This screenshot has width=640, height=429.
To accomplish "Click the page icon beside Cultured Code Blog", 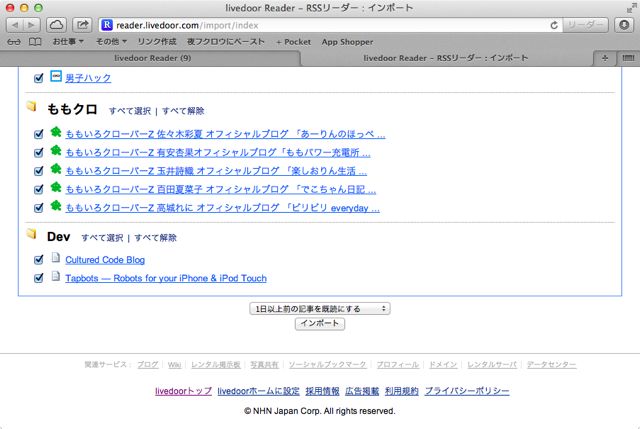I will point(56,258).
